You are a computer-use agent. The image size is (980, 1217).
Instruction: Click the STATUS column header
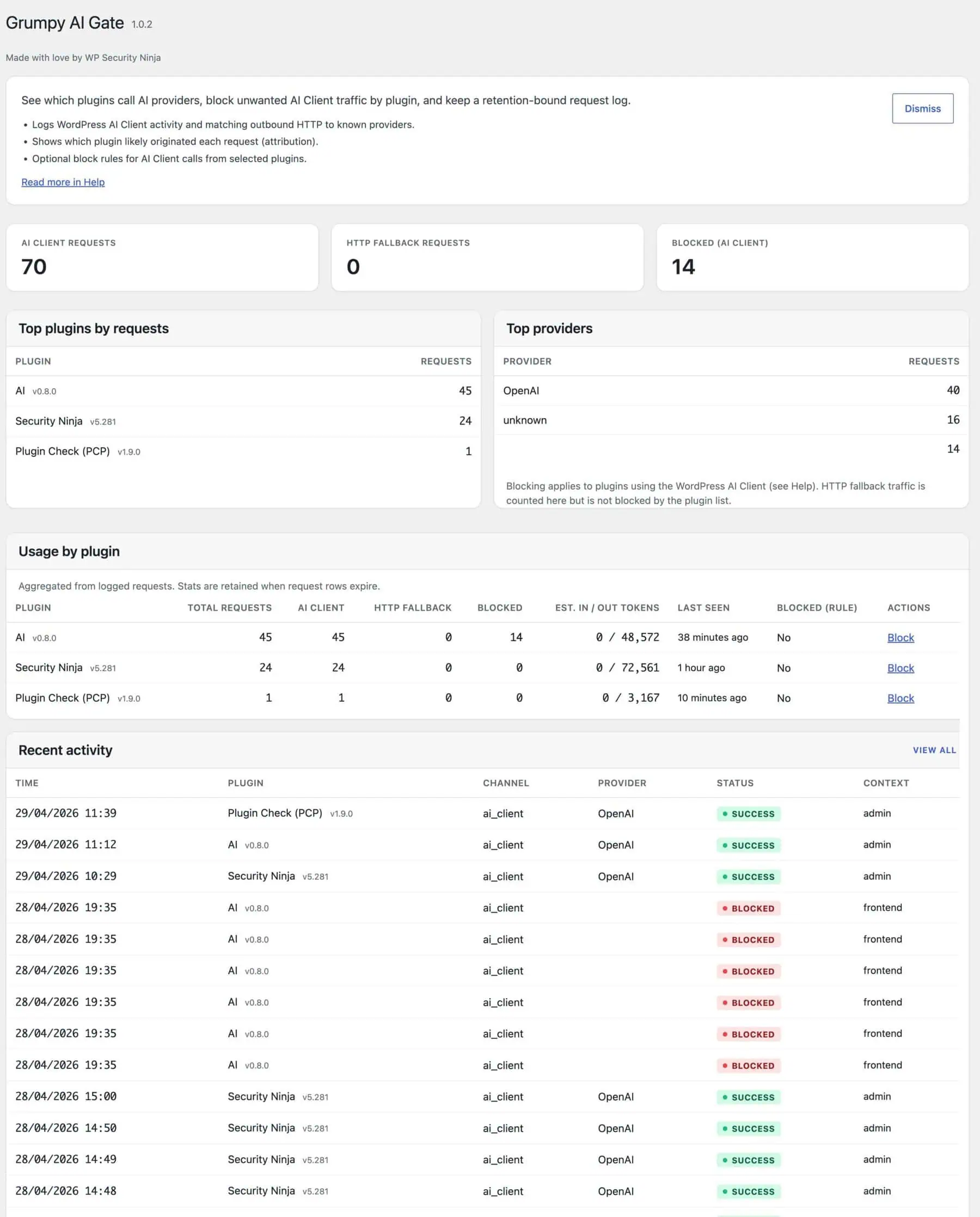coord(735,783)
